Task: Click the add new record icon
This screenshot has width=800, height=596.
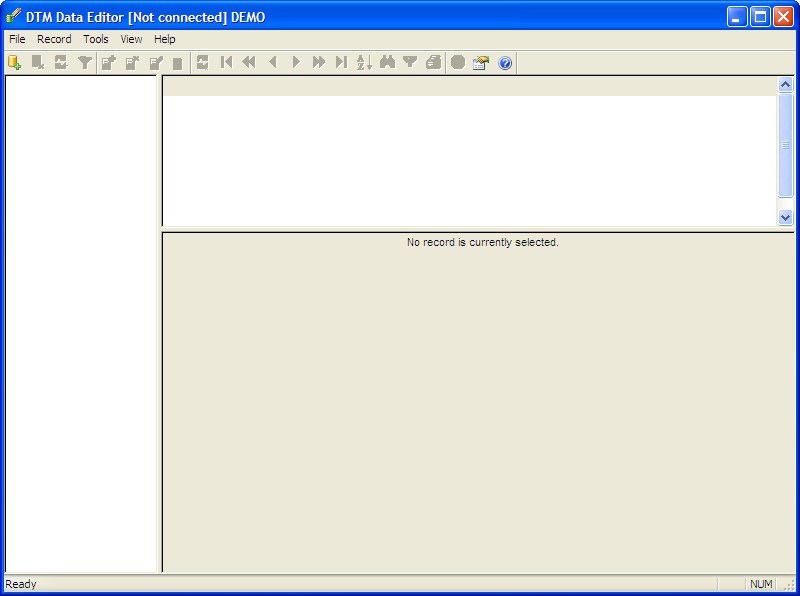Action: (108, 63)
